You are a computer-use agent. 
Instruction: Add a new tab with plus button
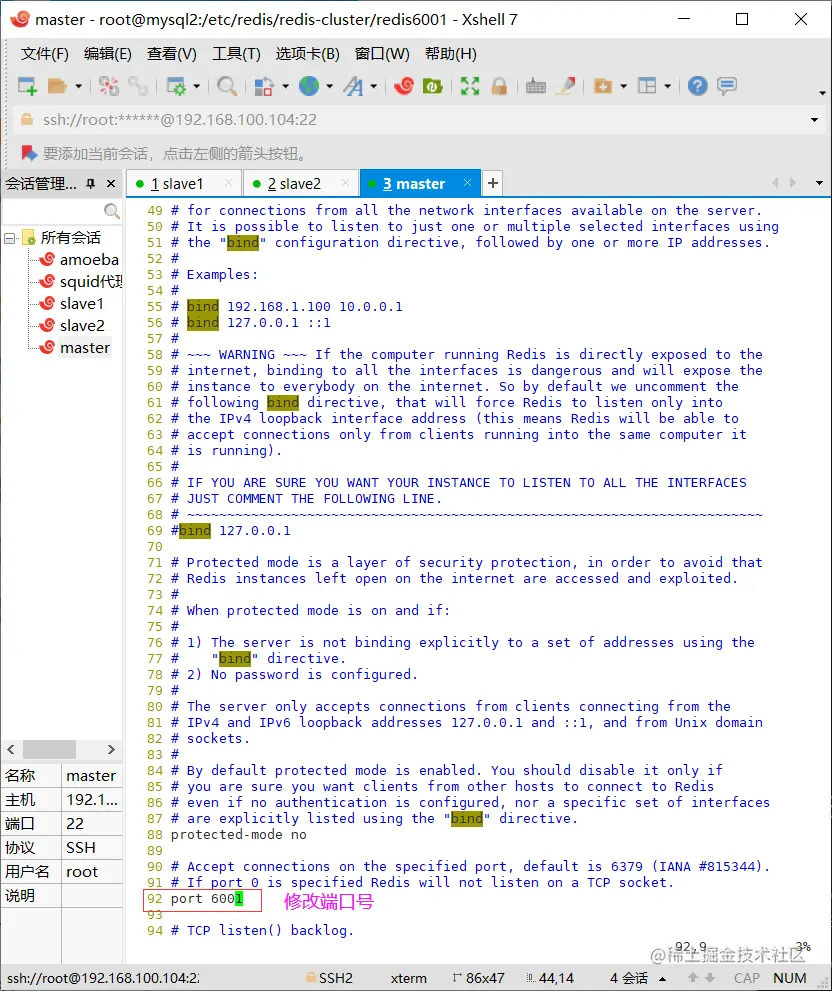[492, 183]
